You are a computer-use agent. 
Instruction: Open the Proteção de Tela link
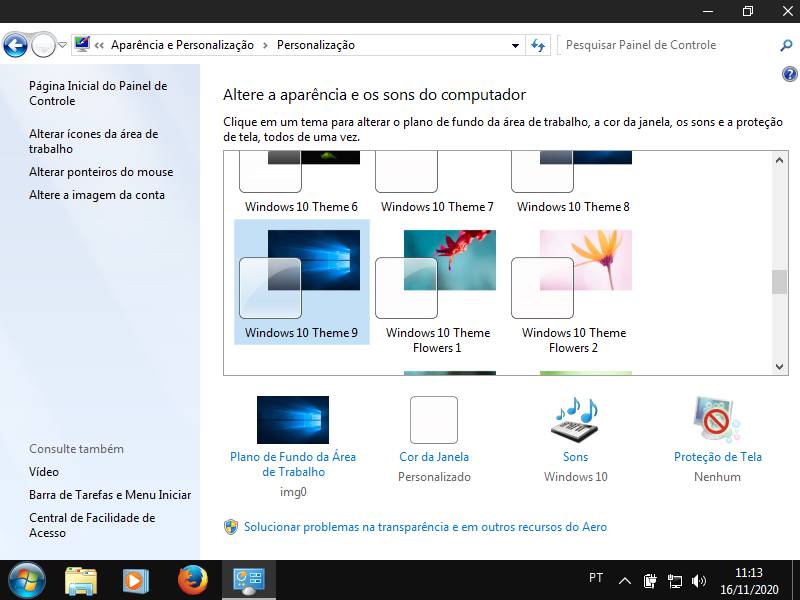717,457
